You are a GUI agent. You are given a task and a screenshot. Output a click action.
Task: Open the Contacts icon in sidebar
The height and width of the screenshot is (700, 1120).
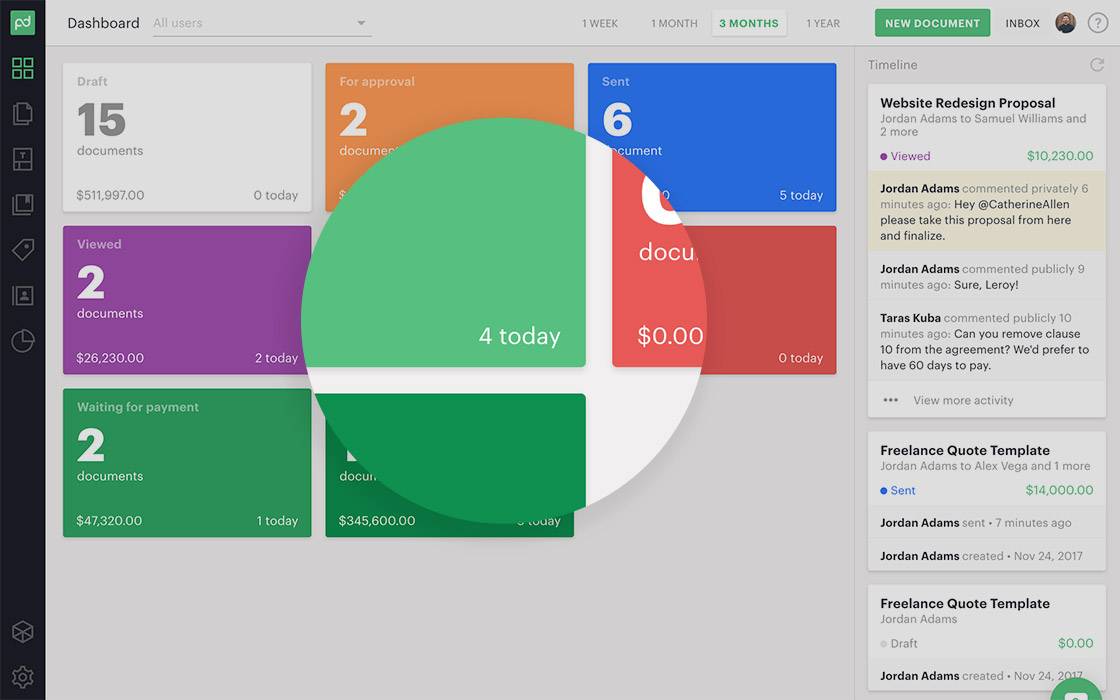[23, 296]
